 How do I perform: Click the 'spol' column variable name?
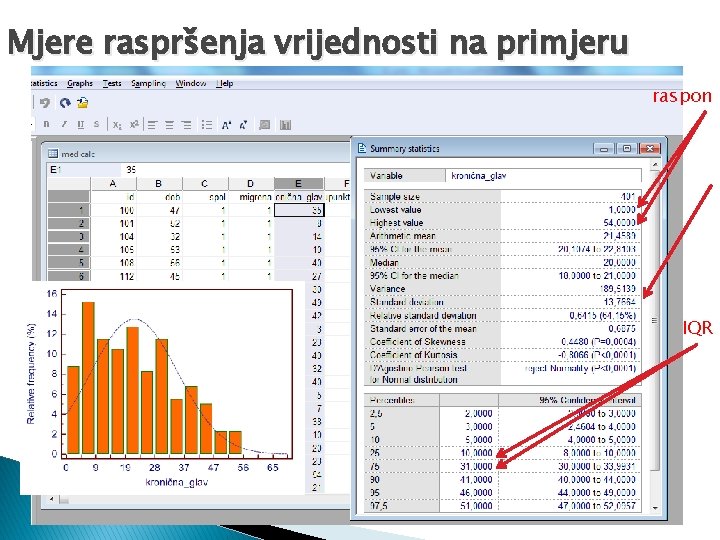tap(217, 197)
